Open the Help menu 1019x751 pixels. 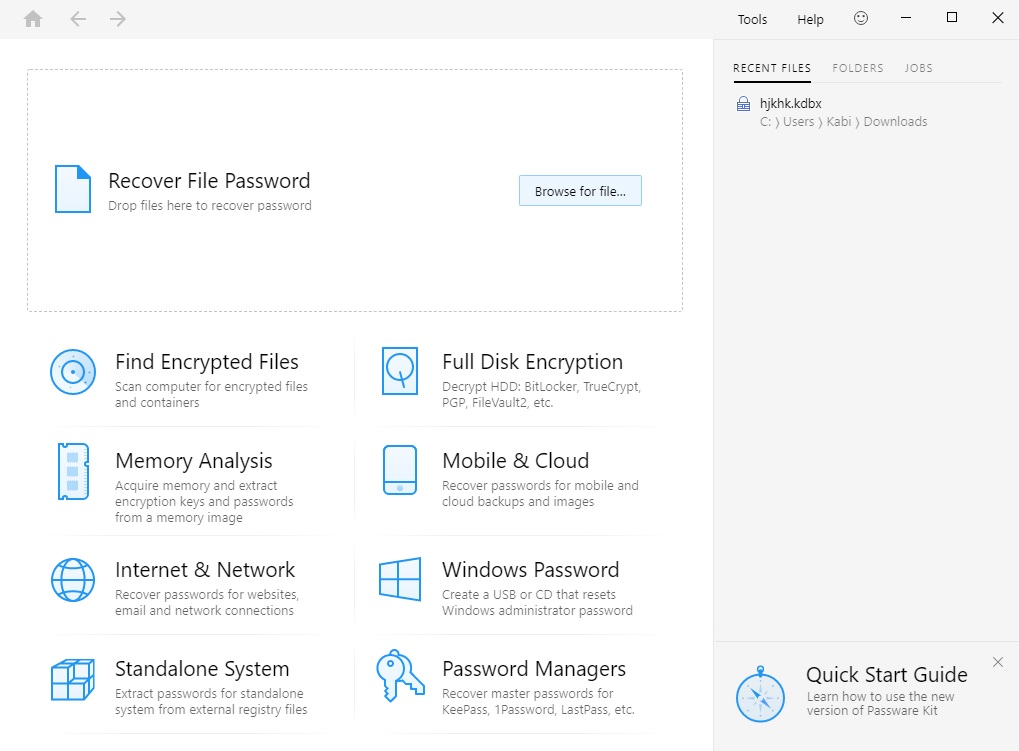810,19
